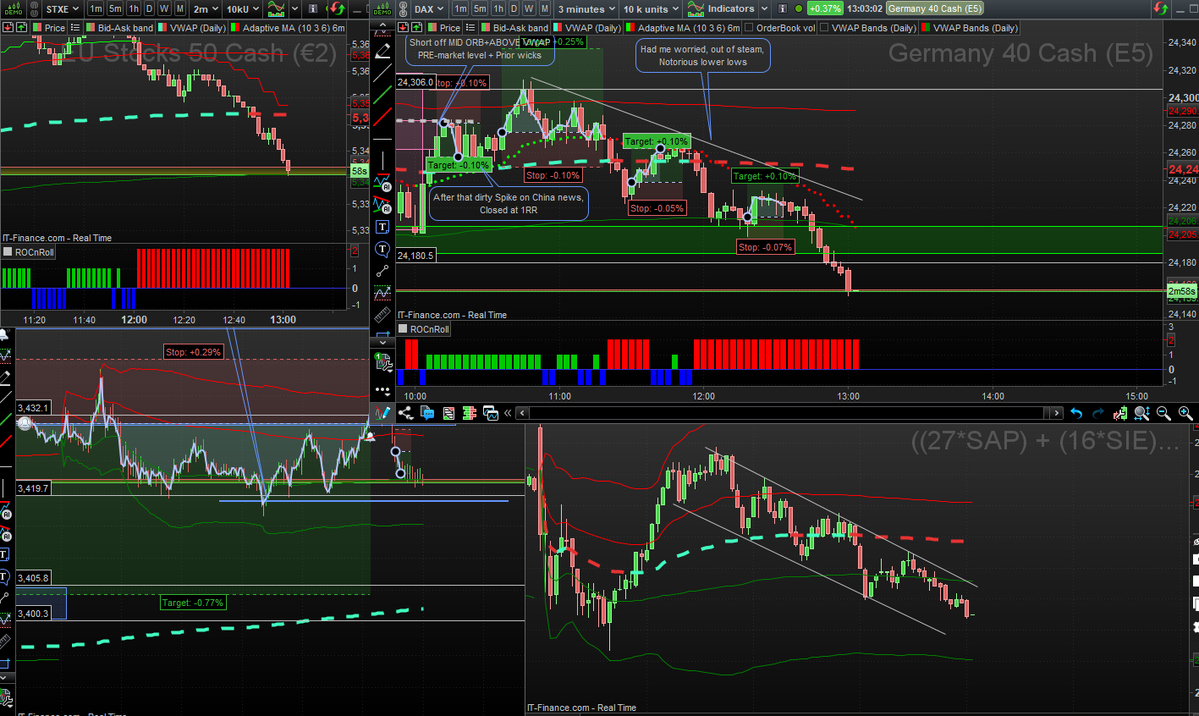Click the red-green VWAP Bands (Daily) swatch
The height and width of the screenshot is (716, 1199).
[925, 28]
